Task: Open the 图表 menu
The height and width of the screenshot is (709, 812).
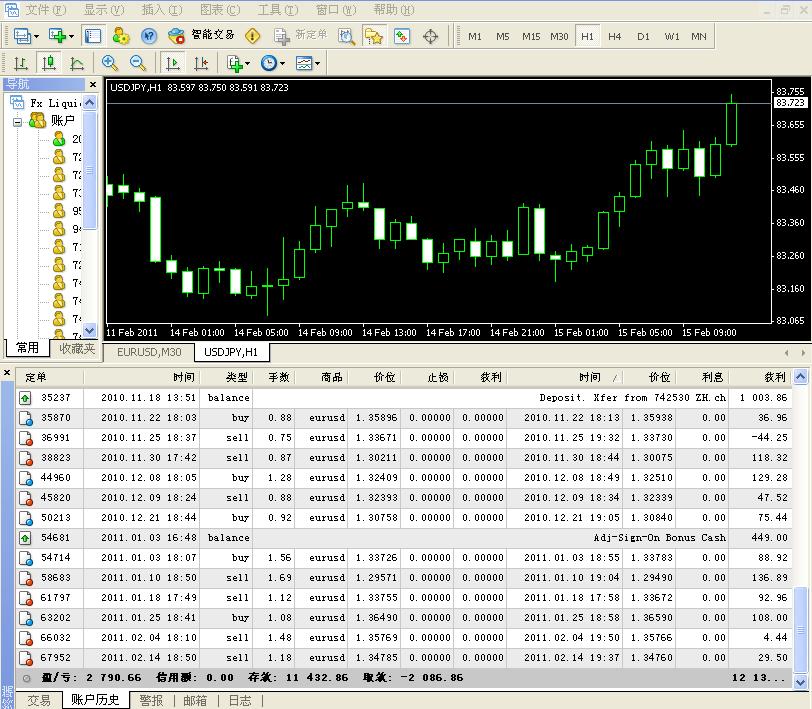Action: click(219, 9)
